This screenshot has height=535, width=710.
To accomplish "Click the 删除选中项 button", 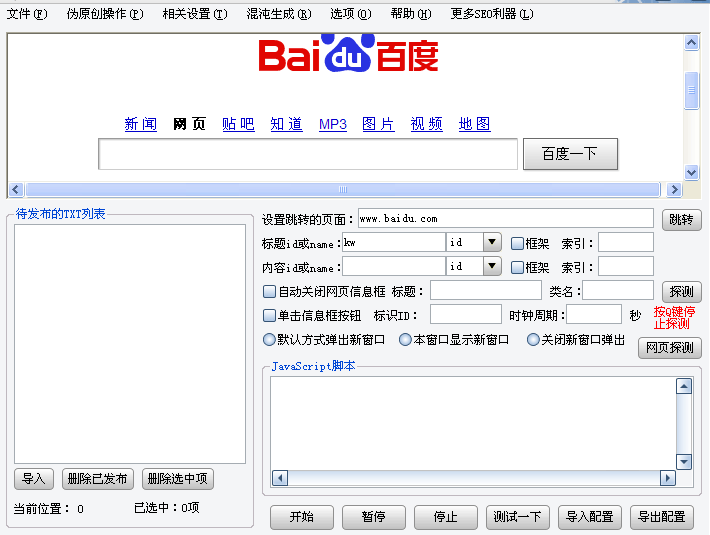I will point(178,479).
